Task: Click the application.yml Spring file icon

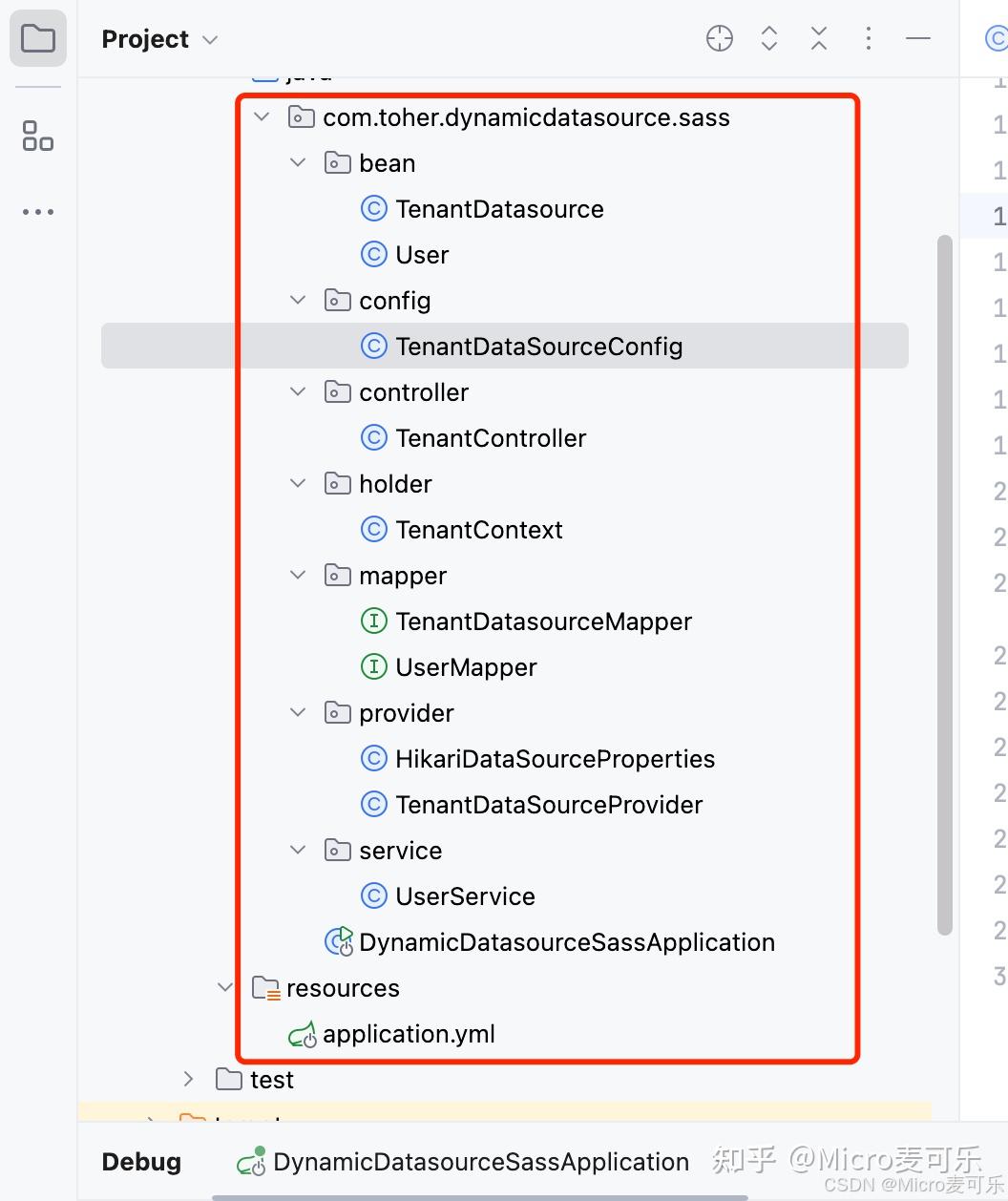Action: coord(301,1033)
